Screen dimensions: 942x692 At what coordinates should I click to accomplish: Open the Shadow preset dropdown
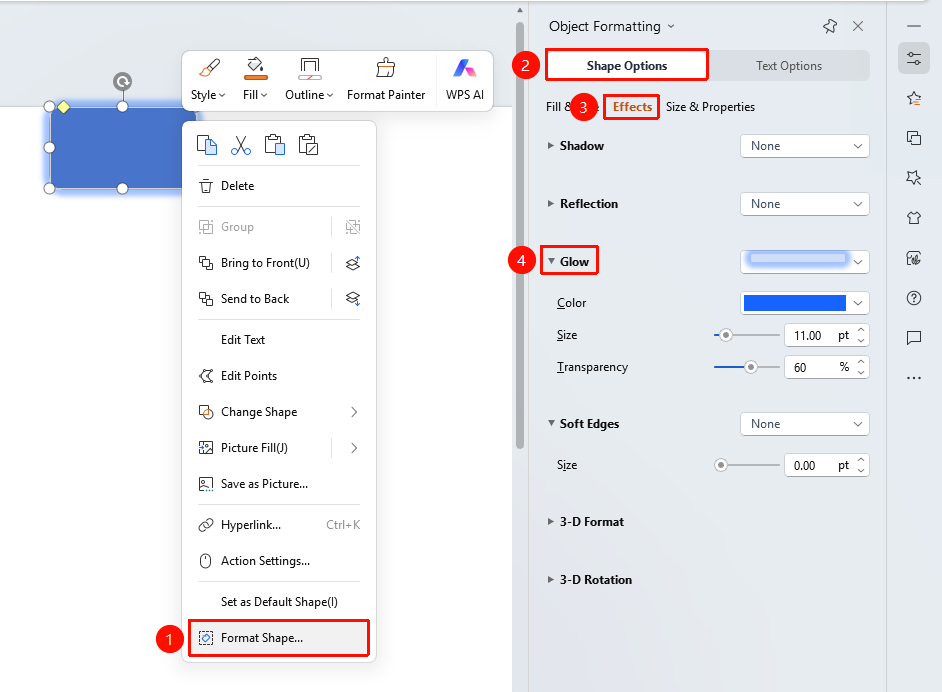pyautogui.click(x=804, y=146)
